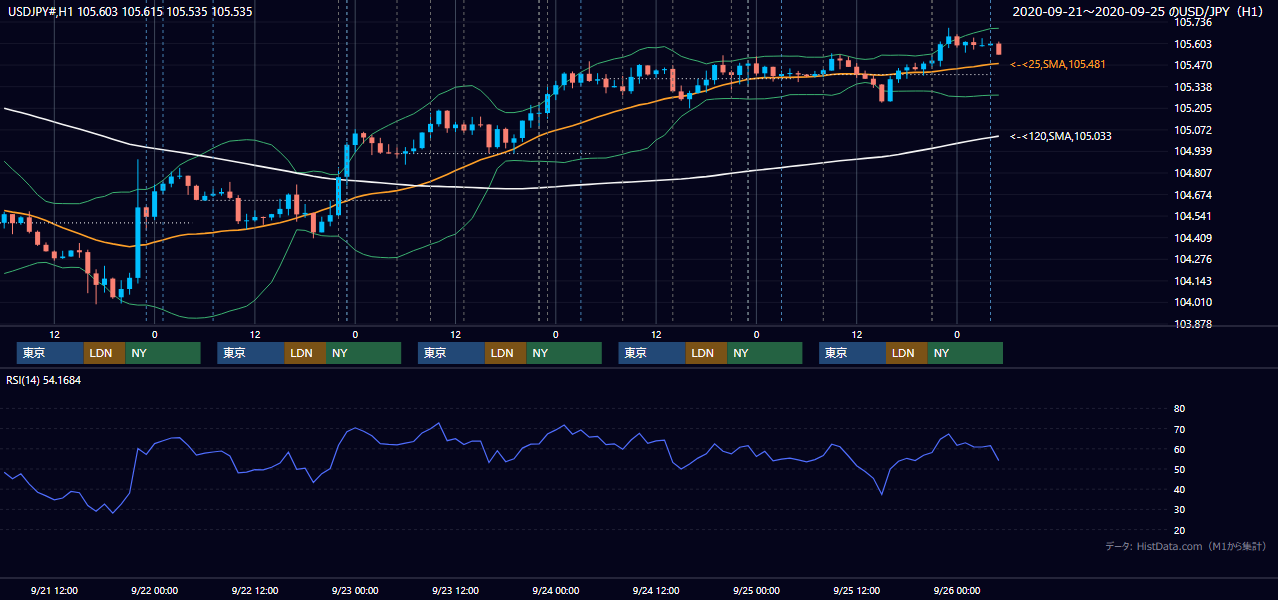
Task: Click the 70 level on RSI axis
Action: (1179, 429)
